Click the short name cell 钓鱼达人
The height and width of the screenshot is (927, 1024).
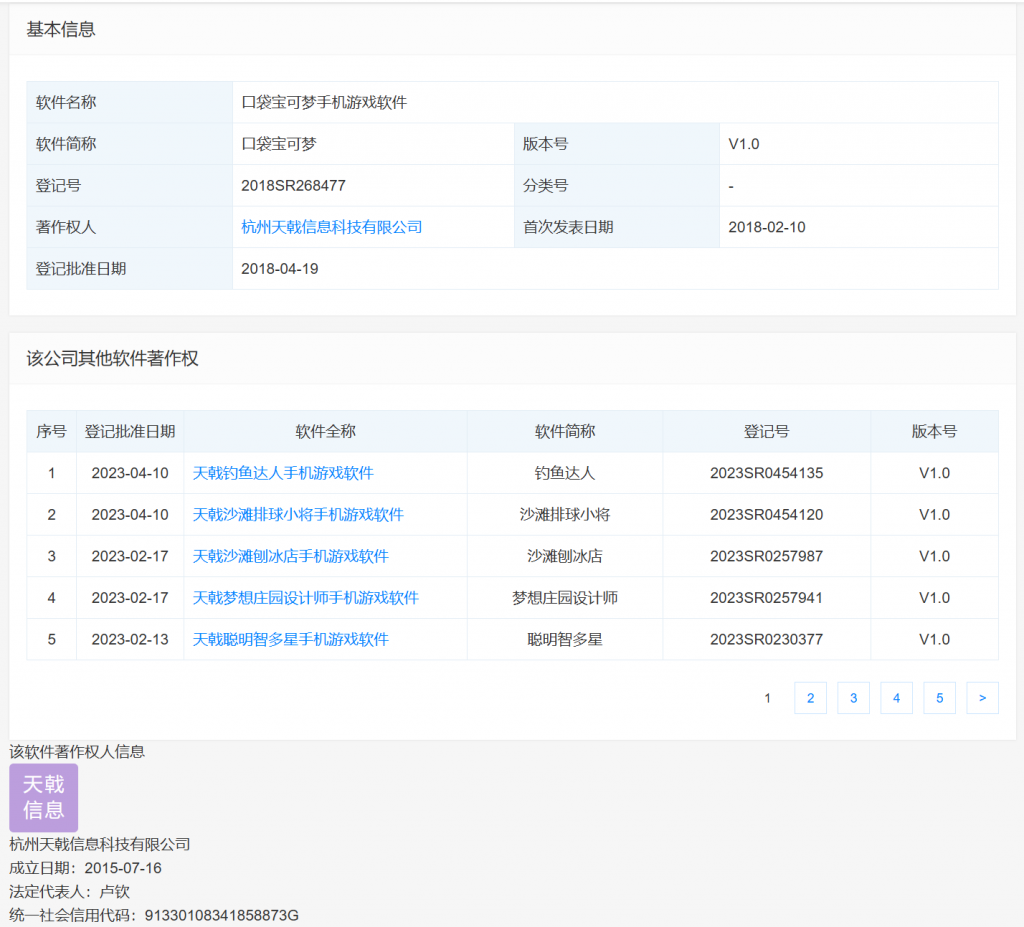click(x=565, y=473)
